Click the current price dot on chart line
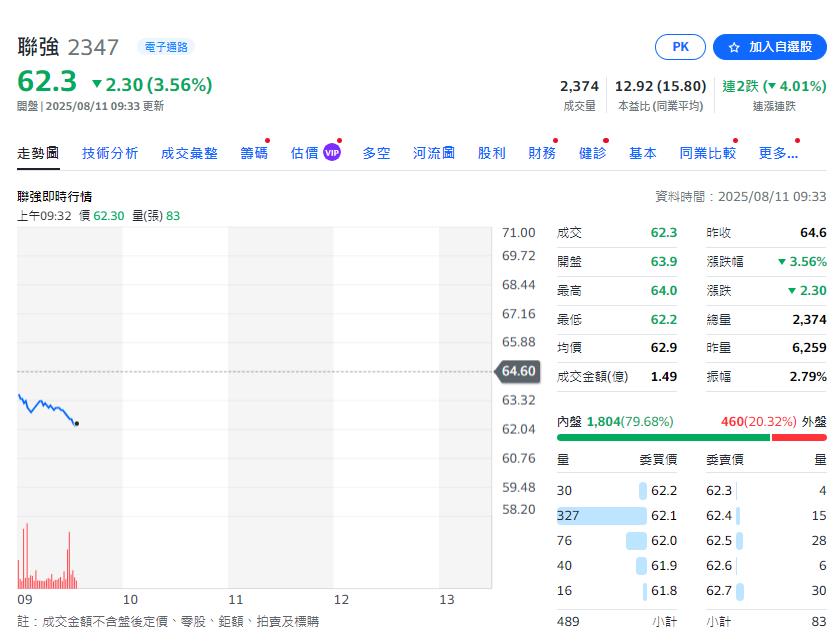837x643 pixels. (77, 424)
